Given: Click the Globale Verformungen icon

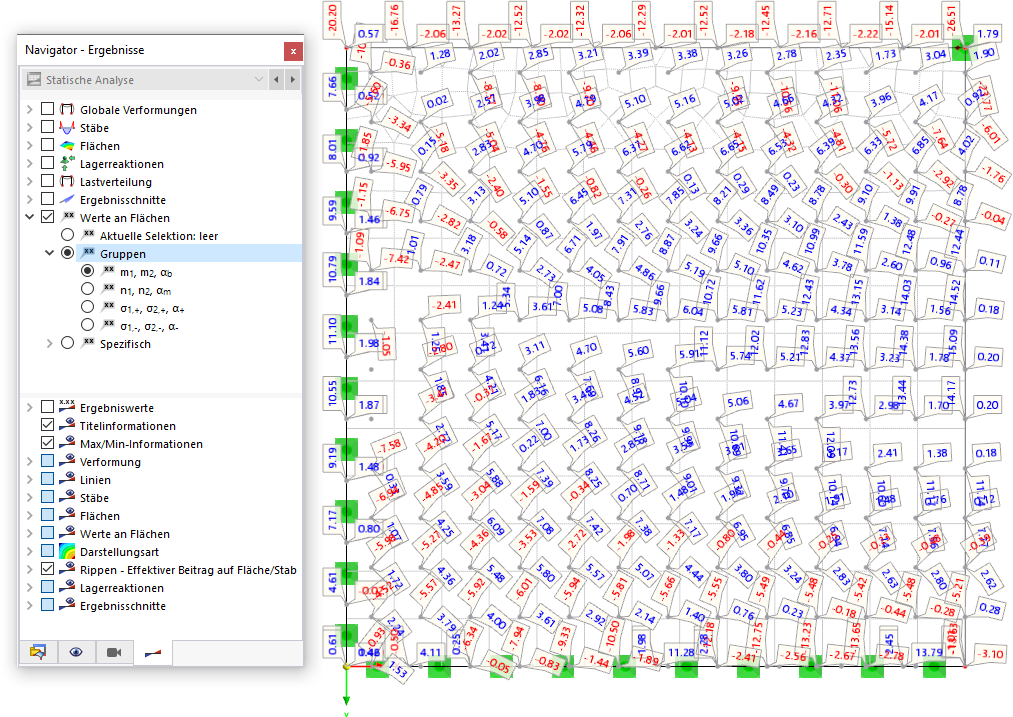Looking at the screenshot, I should tap(67, 109).
